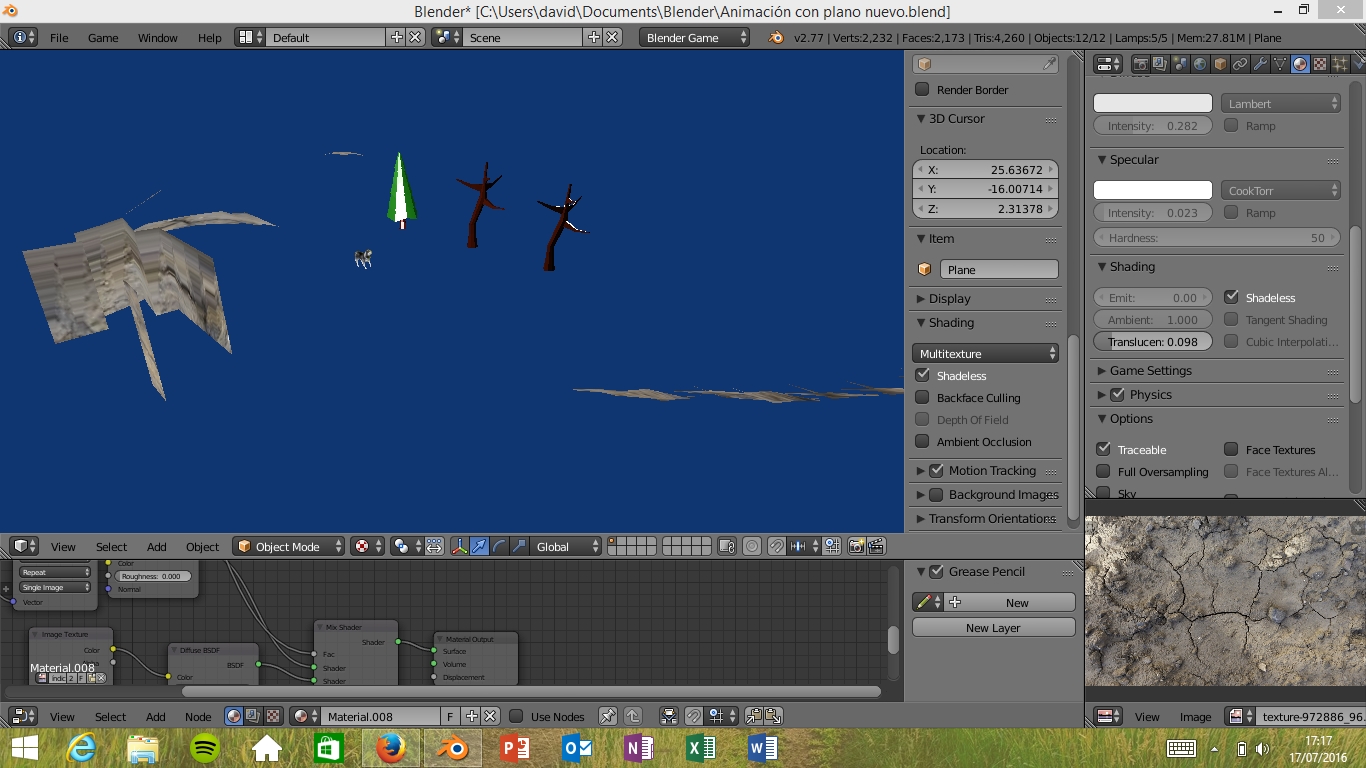Open the Texture properties checkerboard tab
The width and height of the screenshot is (1366, 768).
point(1320,64)
